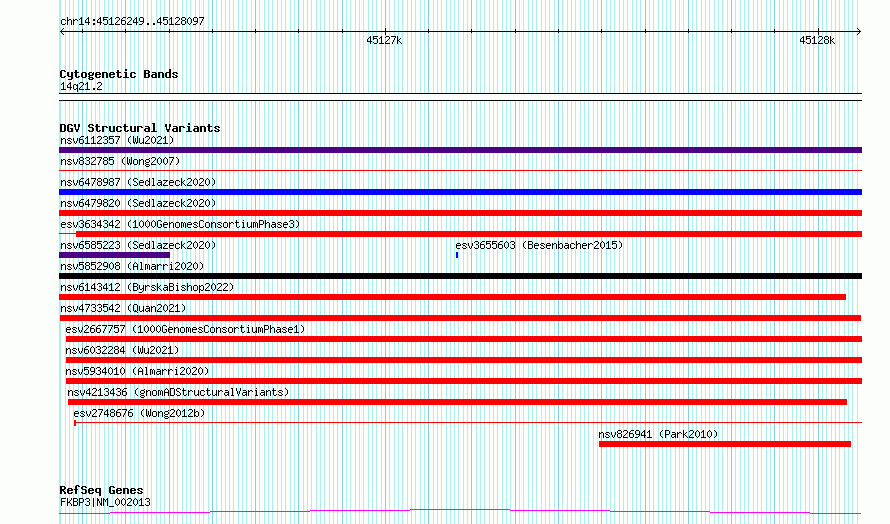Click the red nsv4733542 variant bar
This screenshot has height=524, width=890.
pos(460,318)
